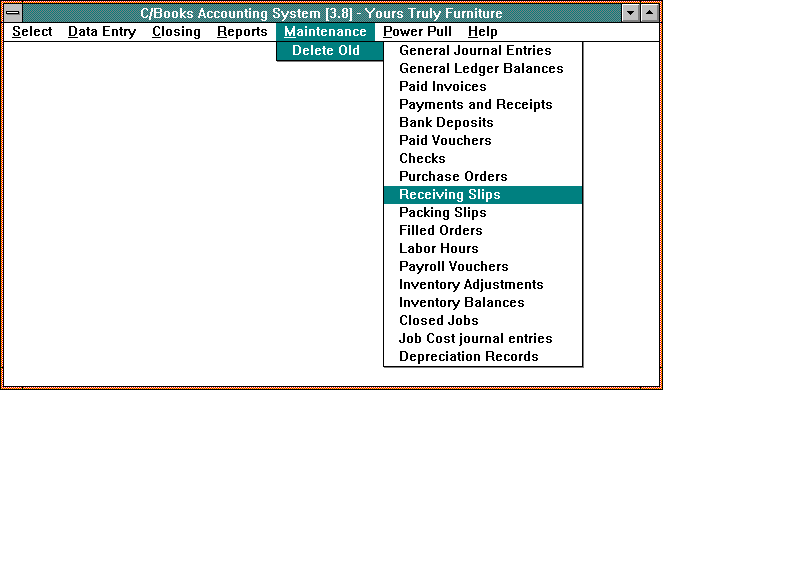Click the maximize up-arrow button
The width and height of the screenshot is (800, 562).
click(649, 13)
